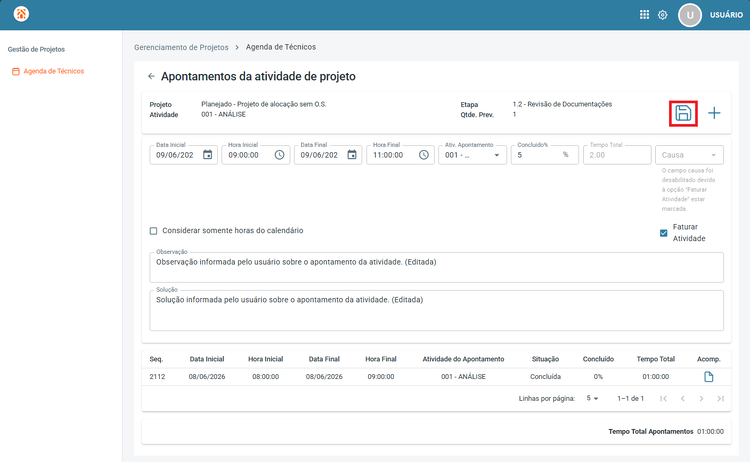Image resolution: width=750 pixels, height=462 pixels.
Task: Click the 1.2 - Revisão de Documentações text
Action: pos(562,104)
